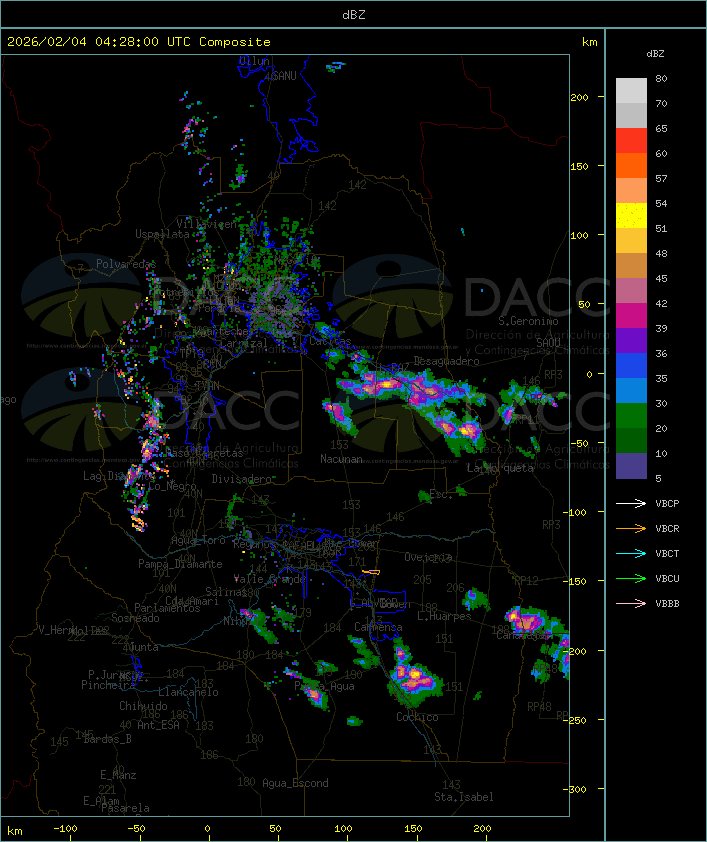
Task: Click the Sta.Isabel map label
Action: [x=464, y=797]
